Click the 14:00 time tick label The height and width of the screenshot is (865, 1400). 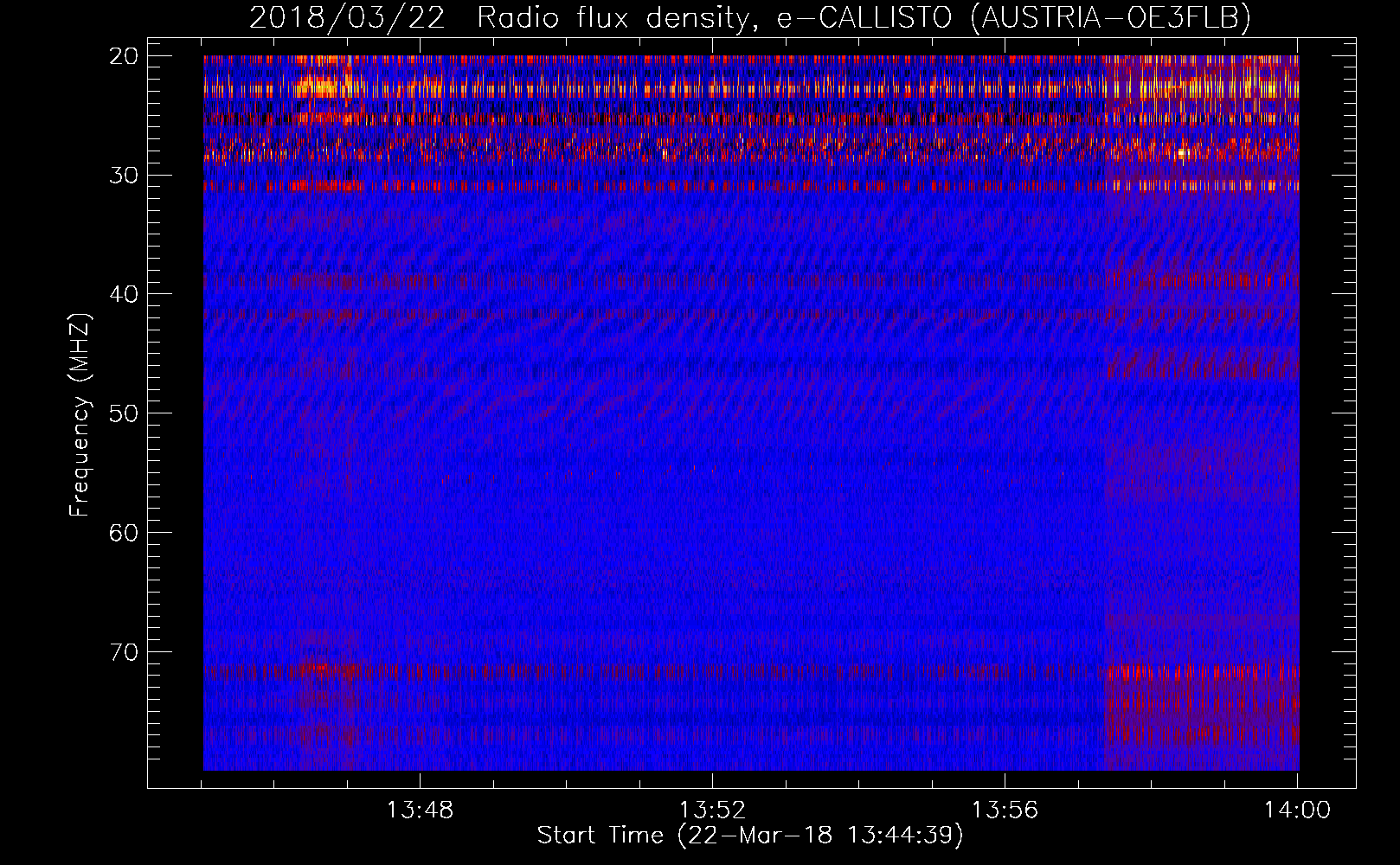click(x=1297, y=811)
